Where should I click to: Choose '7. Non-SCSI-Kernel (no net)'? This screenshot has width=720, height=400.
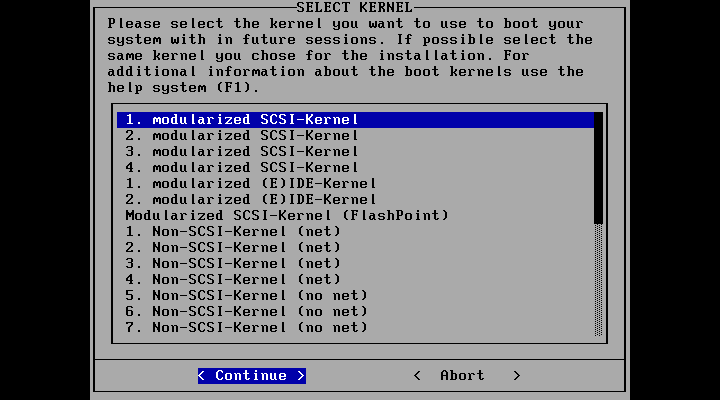point(355,328)
